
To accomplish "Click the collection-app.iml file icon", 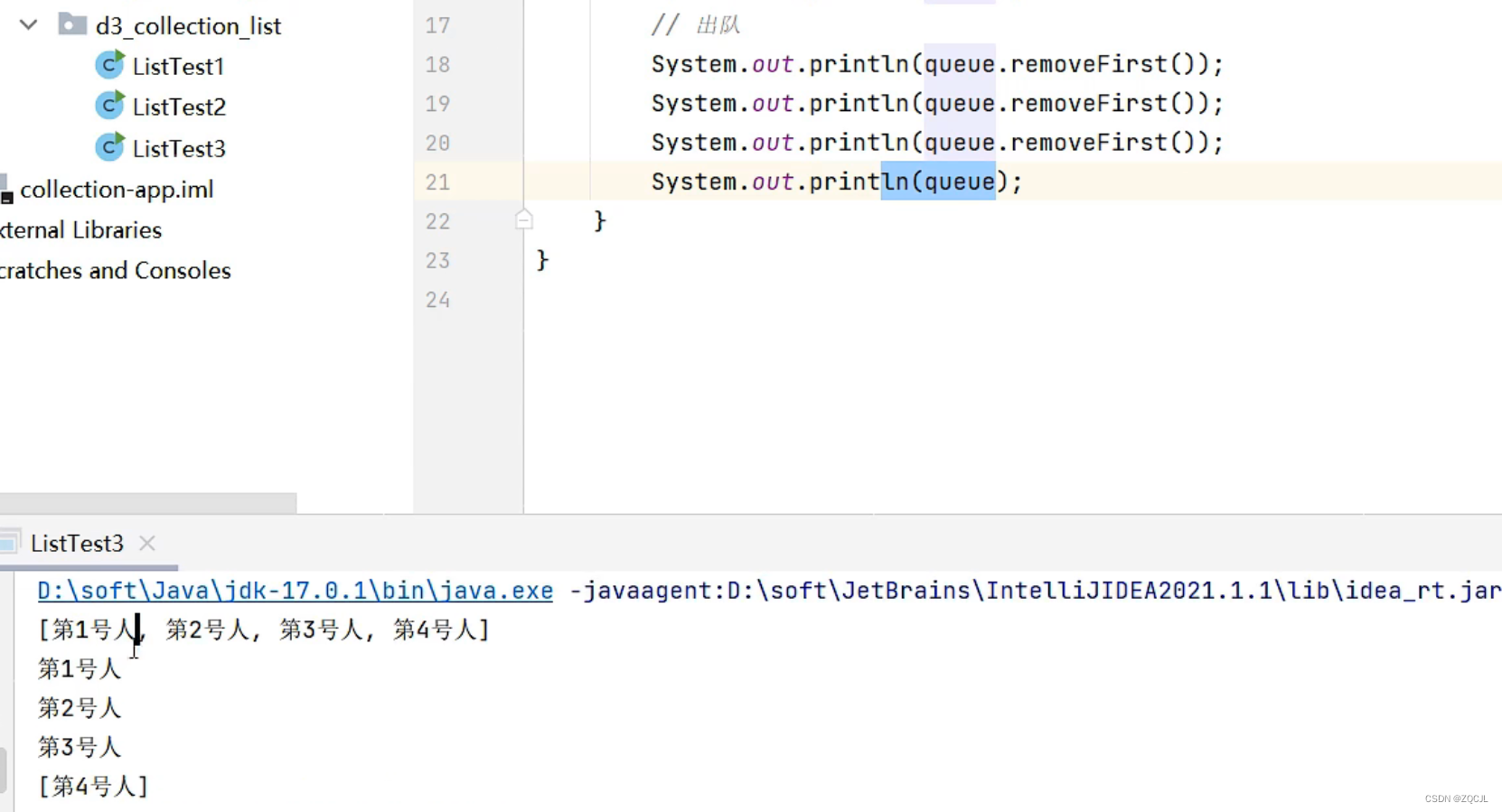I will (x=5, y=189).
